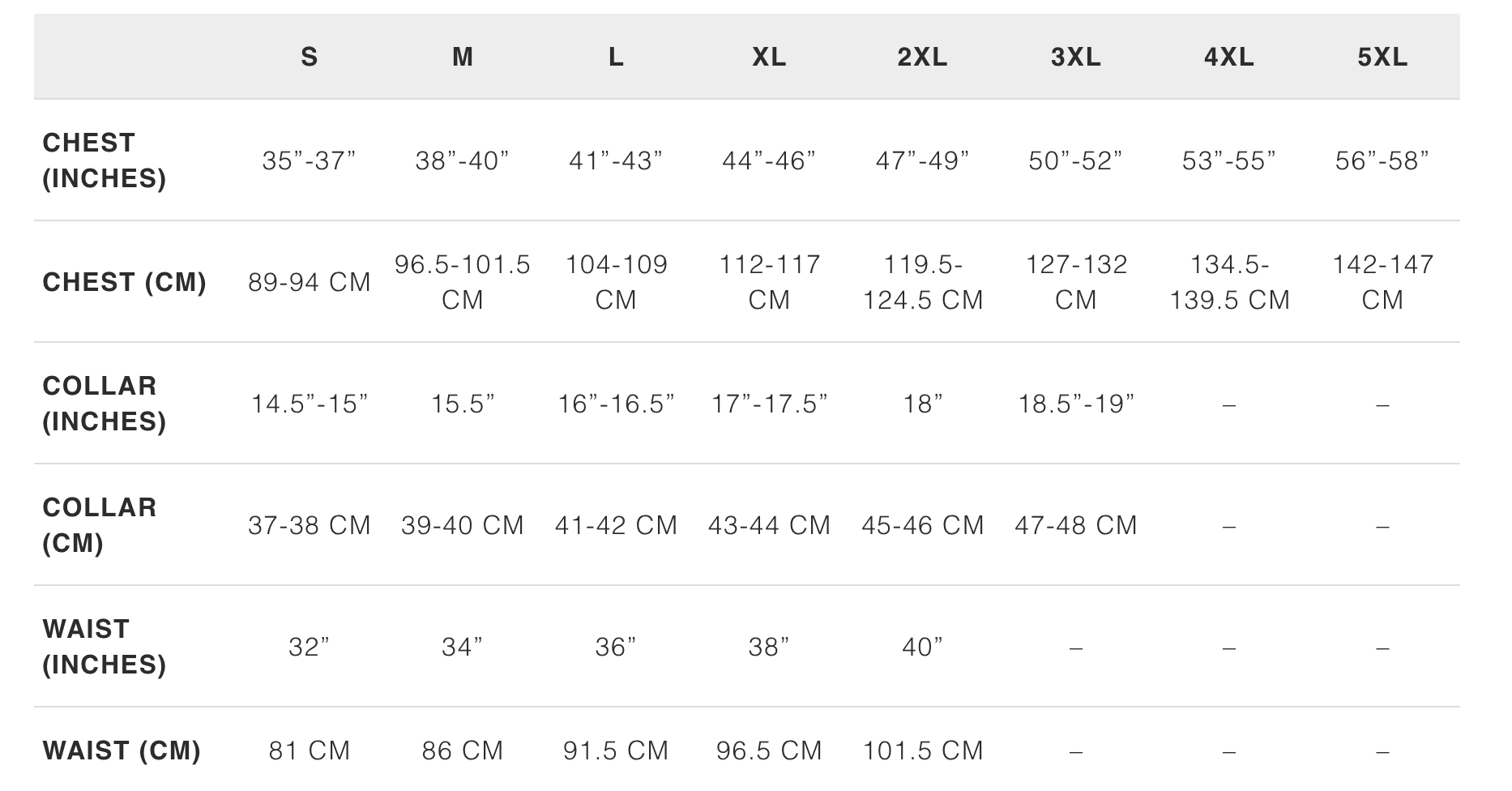Click the 96.5-101.5 CM chest cell
The width and height of the screenshot is (1512, 791).
(x=463, y=282)
